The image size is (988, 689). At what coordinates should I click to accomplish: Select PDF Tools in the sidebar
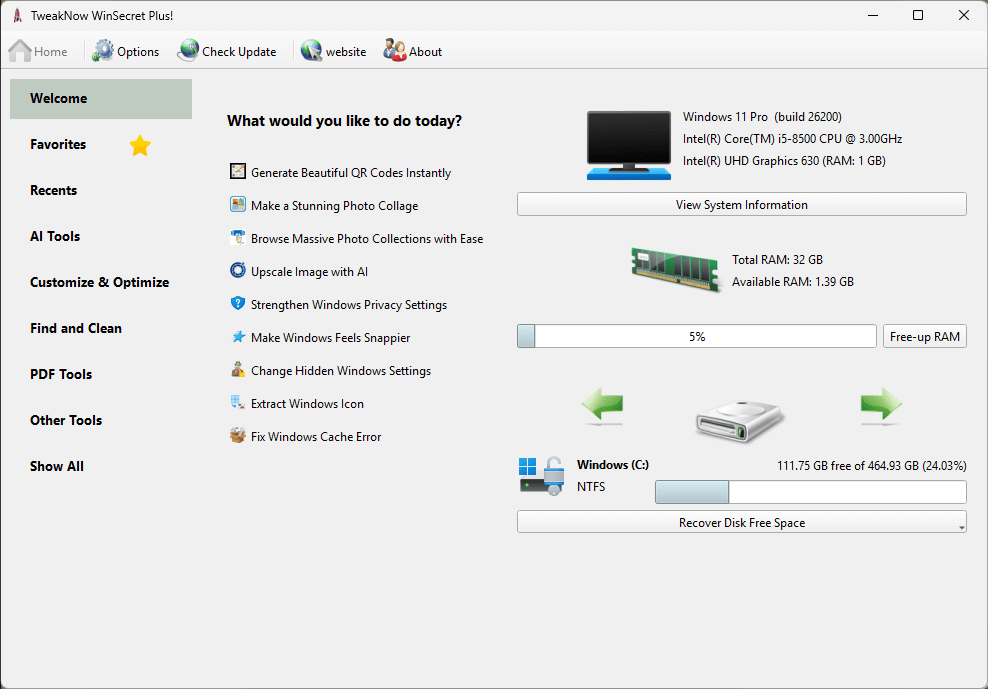click(61, 374)
